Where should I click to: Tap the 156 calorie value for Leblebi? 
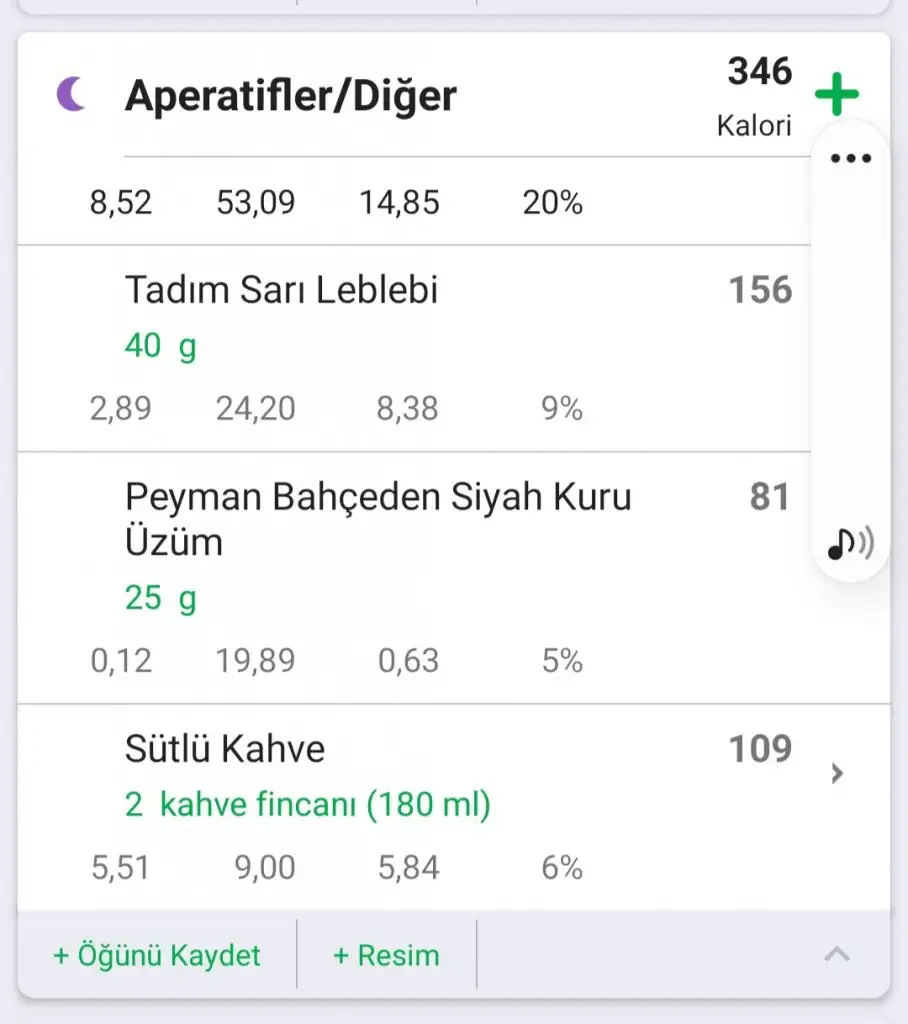click(x=760, y=290)
